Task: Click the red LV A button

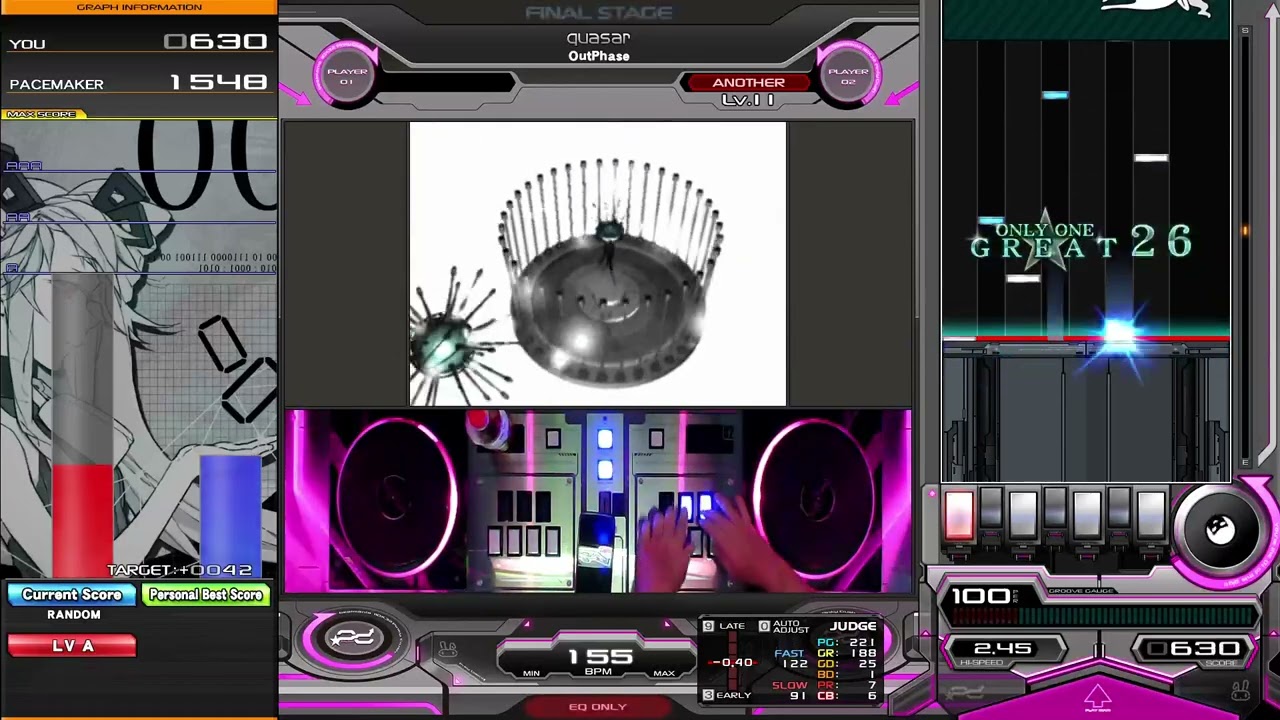Action: point(72,646)
